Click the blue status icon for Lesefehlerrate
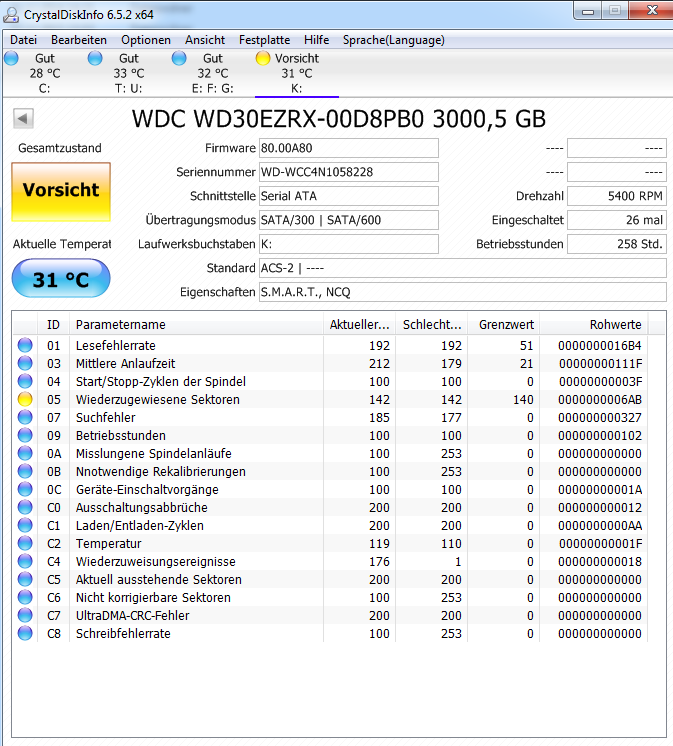673x746 pixels. (25, 345)
